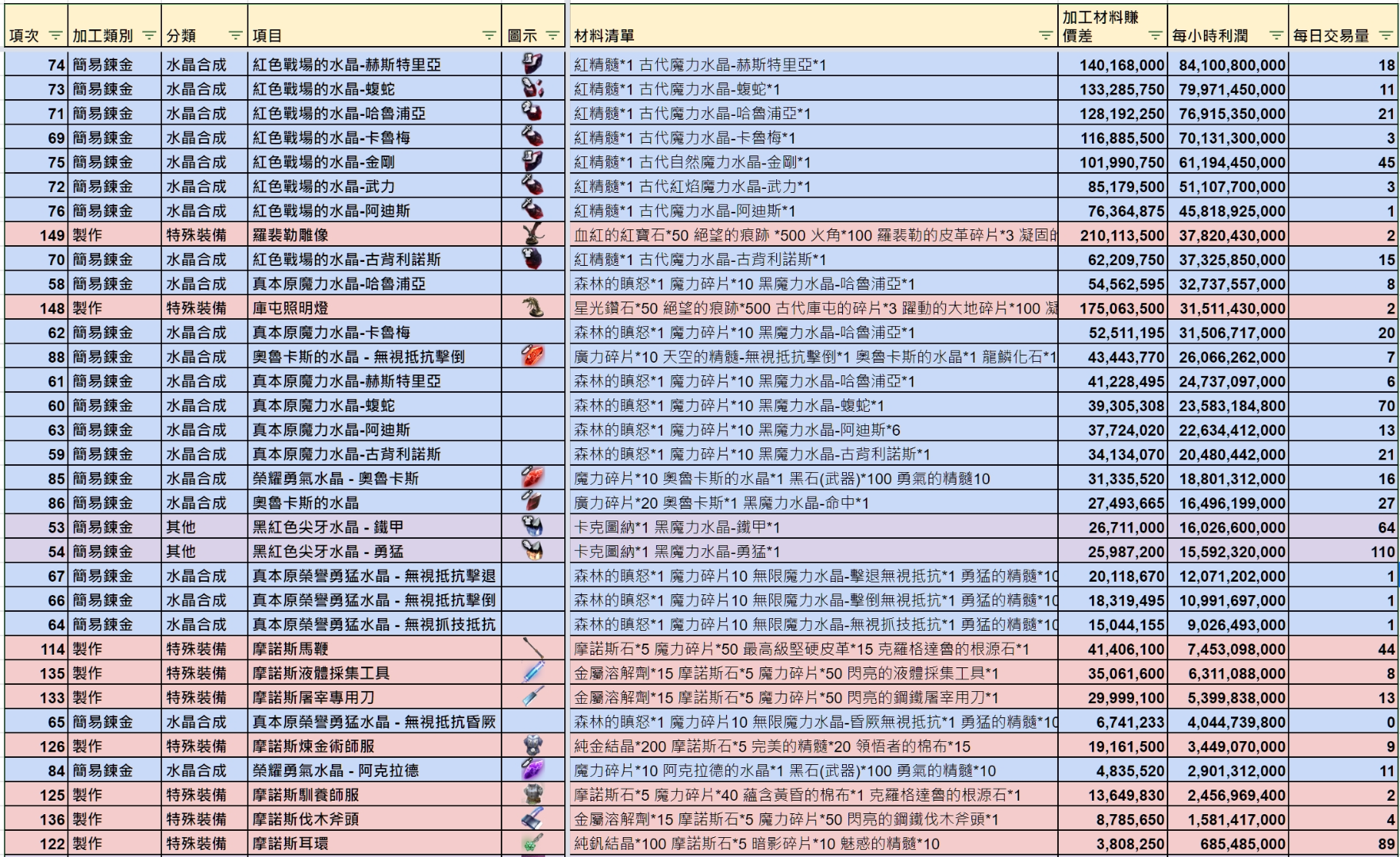
Task: Click the icon for 紅色戰場的水晶-金剛
Action: (x=532, y=161)
